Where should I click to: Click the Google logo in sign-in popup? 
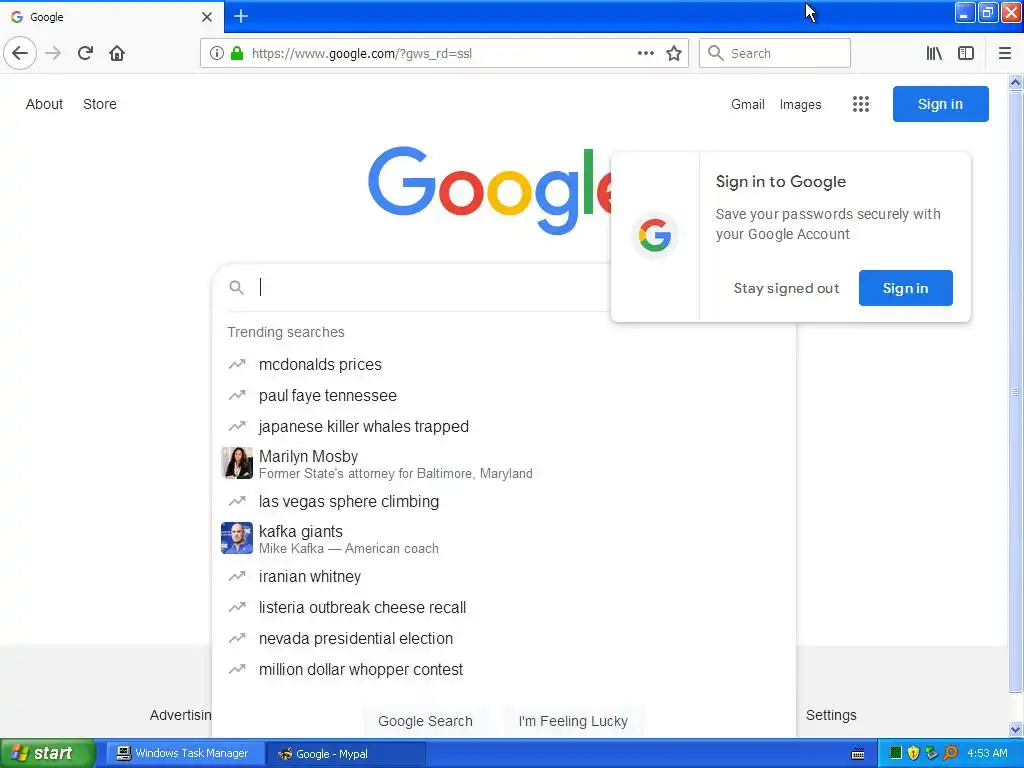point(655,235)
